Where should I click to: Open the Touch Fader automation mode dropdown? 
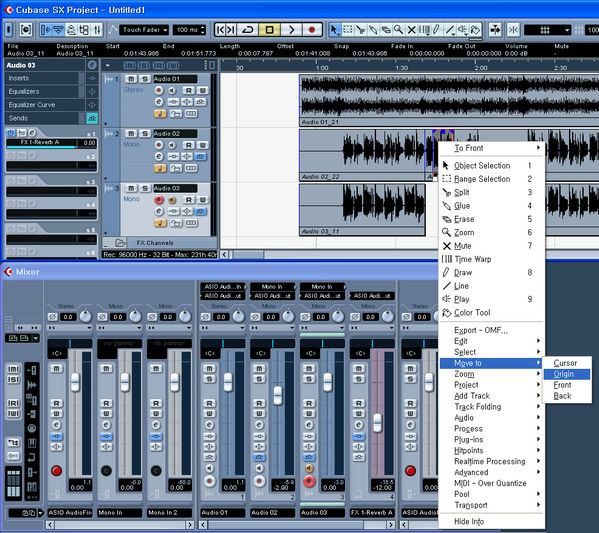144,30
